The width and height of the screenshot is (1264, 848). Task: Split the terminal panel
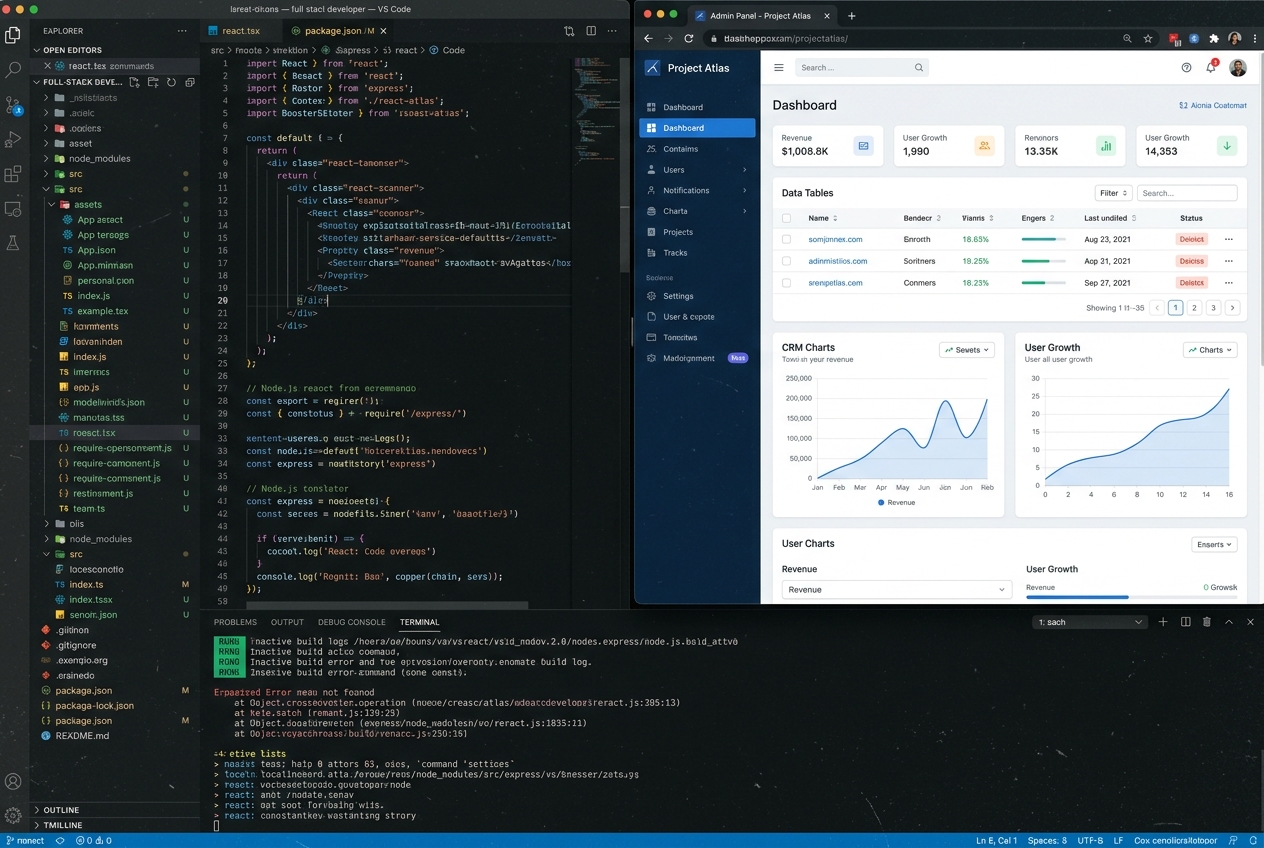tap(1185, 622)
